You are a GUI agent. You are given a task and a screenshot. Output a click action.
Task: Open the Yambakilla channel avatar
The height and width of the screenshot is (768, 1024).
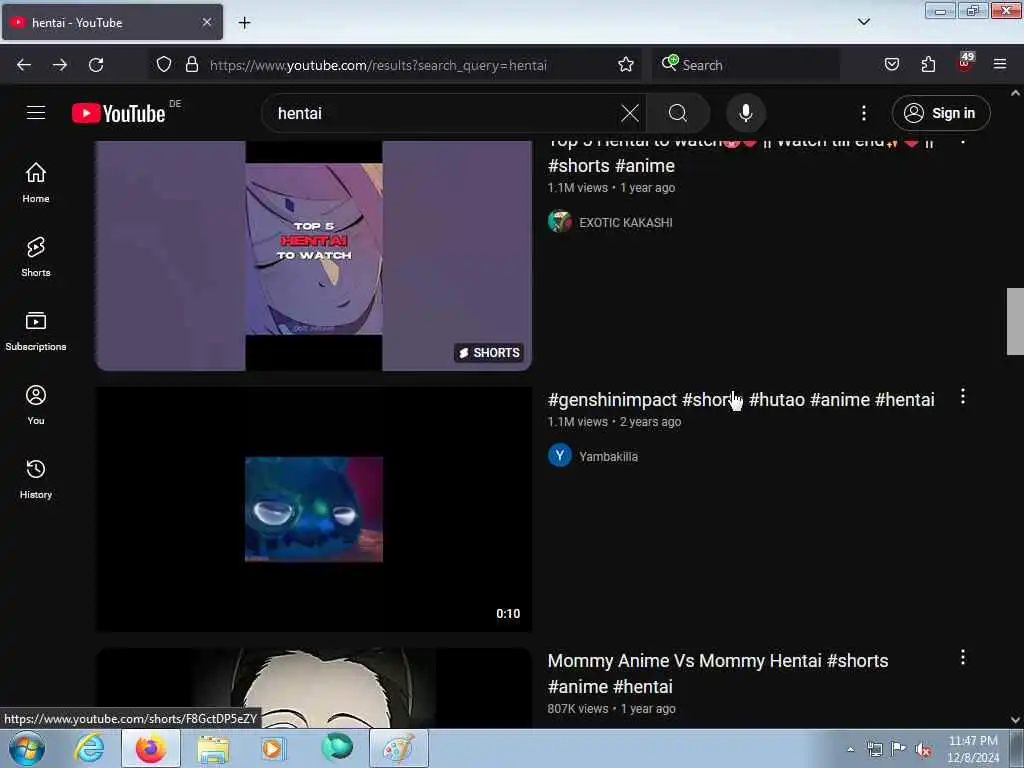click(560, 455)
